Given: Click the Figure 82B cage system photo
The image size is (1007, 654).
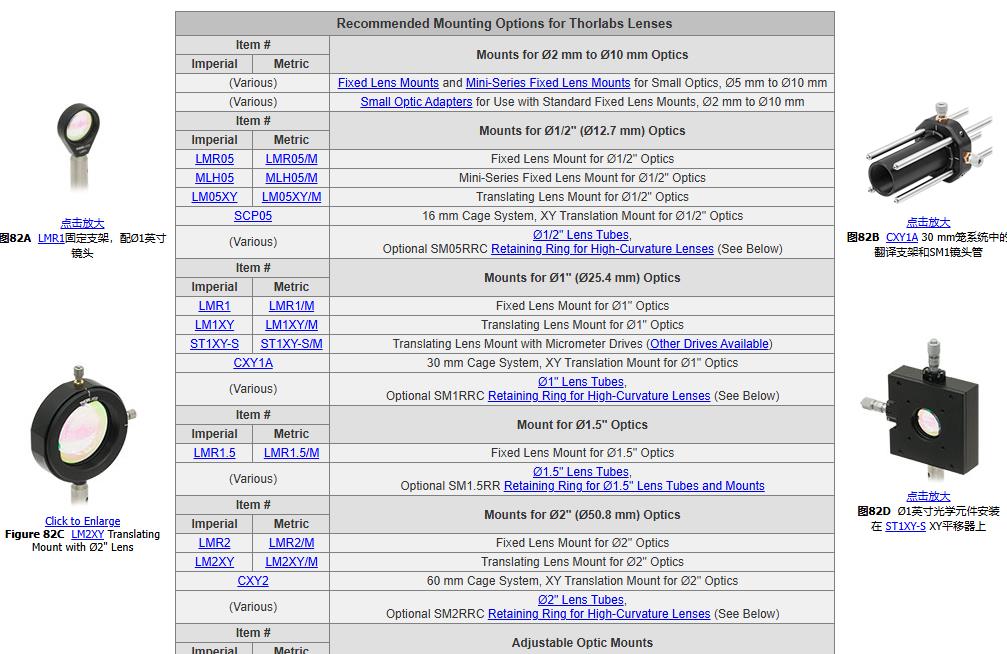Looking at the screenshot, I should pyautogui.click(x=929, y=153).
